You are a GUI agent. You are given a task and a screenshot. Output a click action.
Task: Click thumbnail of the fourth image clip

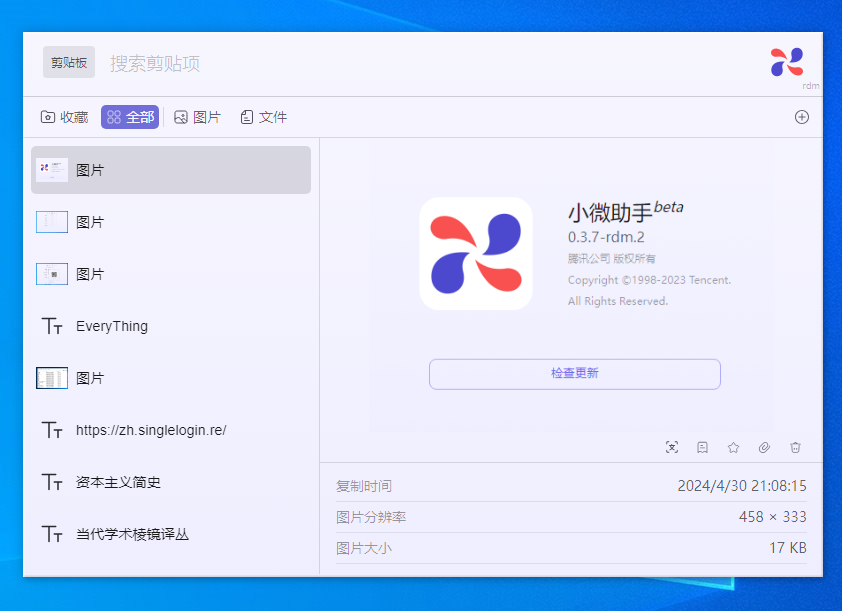(52, 378)
